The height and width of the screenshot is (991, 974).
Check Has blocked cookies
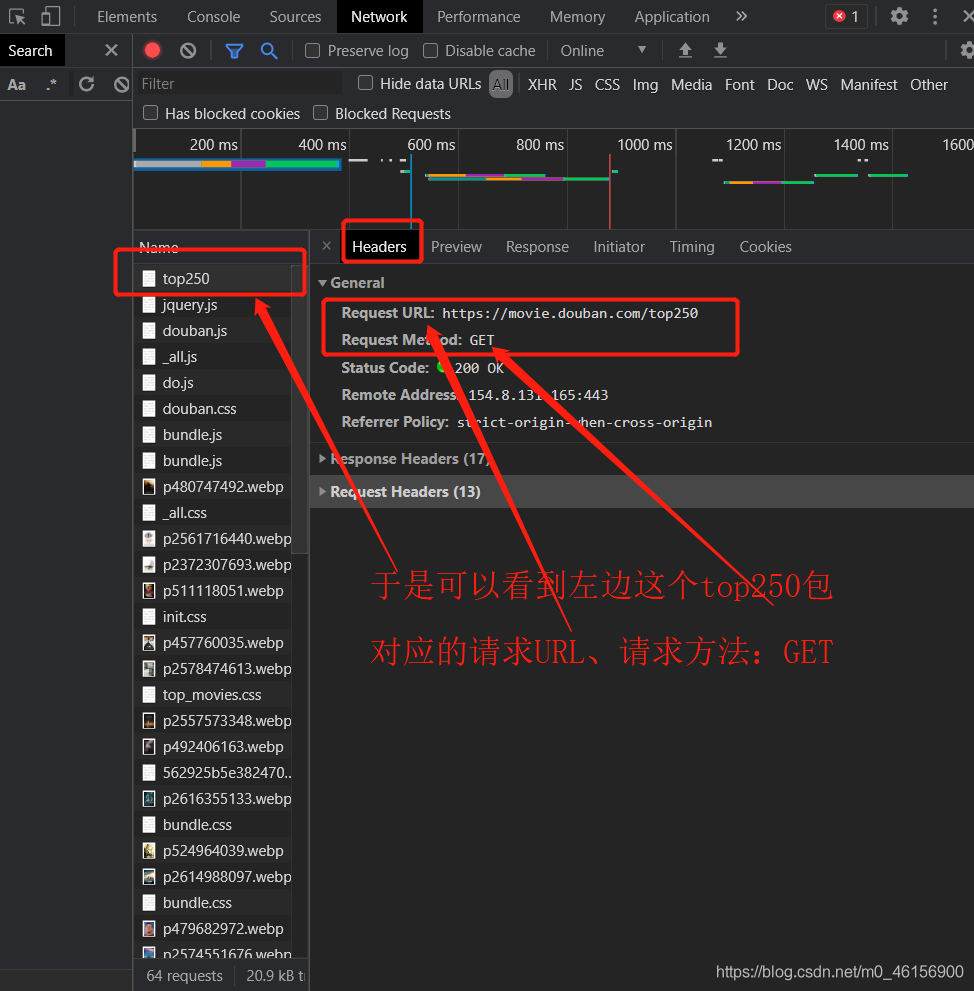pyautogui.click(x=150, y=113)
